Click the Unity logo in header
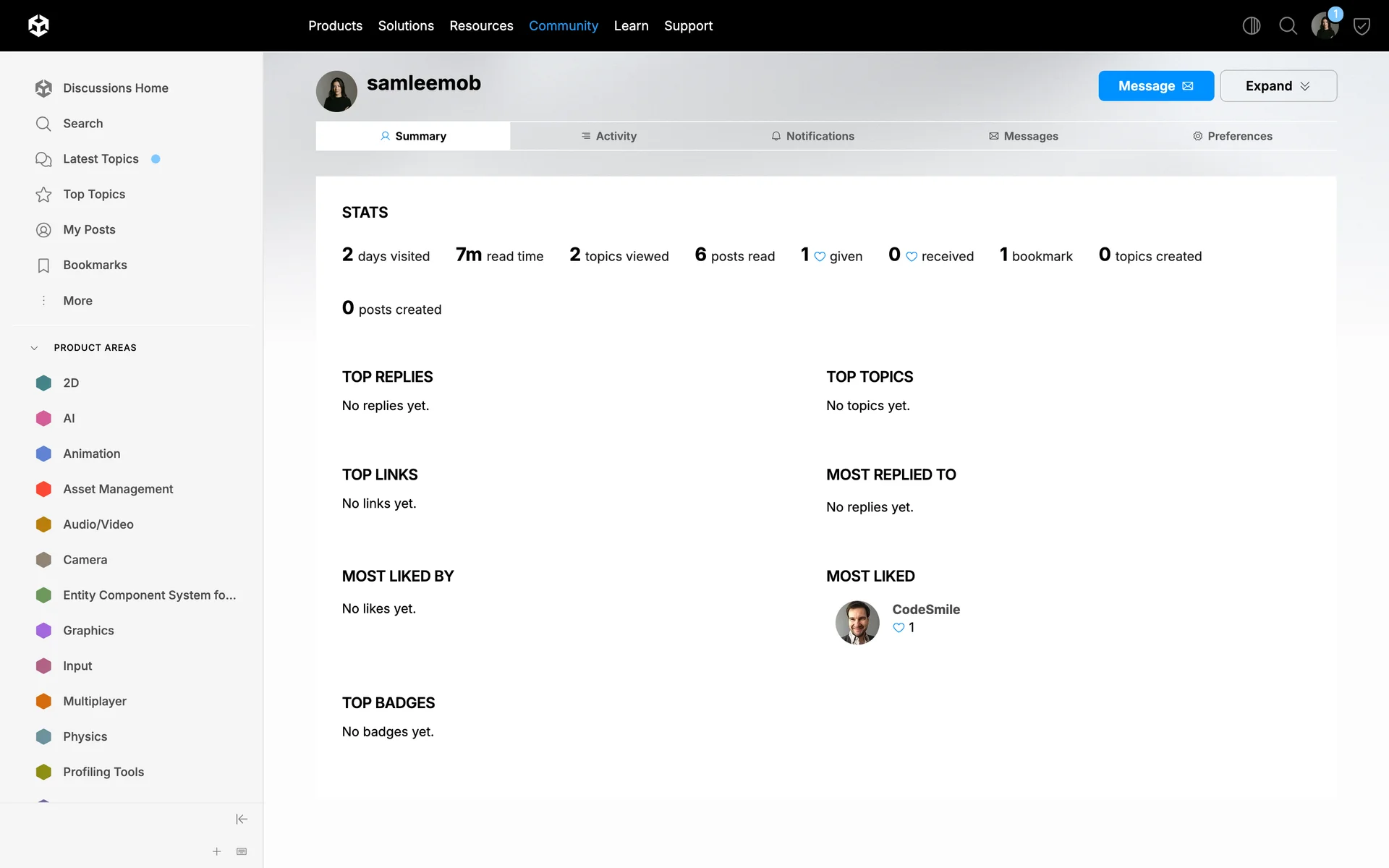This screenshot has width=1389, height=868. pos(38,26)
